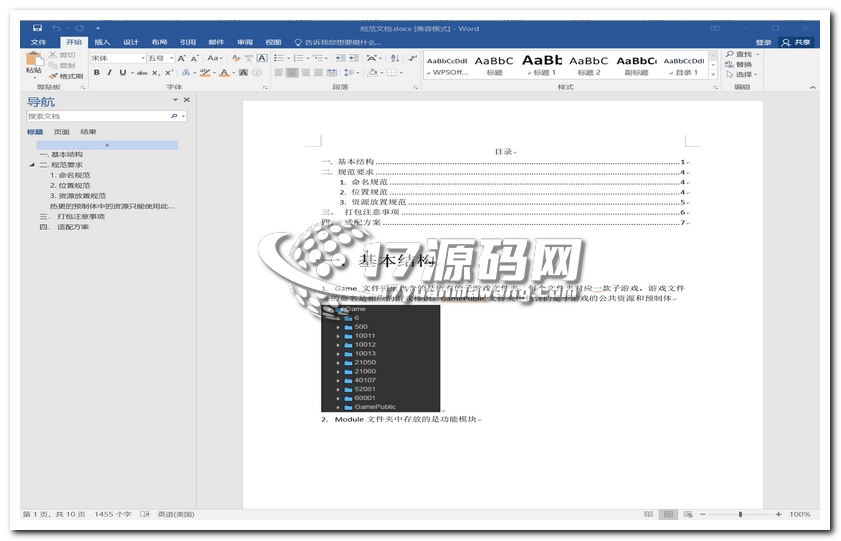Click the Paste (粘贴) clipboard icon
This screenshot has height=541, width=841.
[x=34, y=59]
